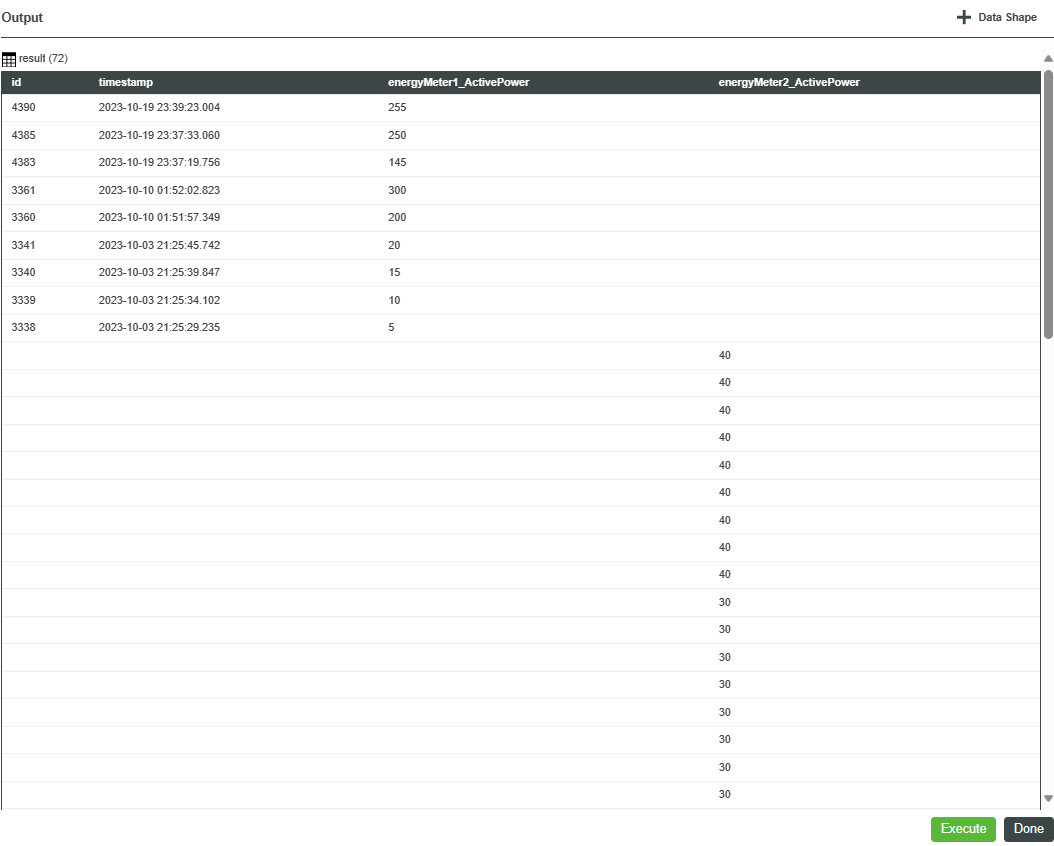Click the energyMeter2_ActivePower column header
This screenshot has height=846, width=1054.
pyautogui.click(x=790, y=81)
